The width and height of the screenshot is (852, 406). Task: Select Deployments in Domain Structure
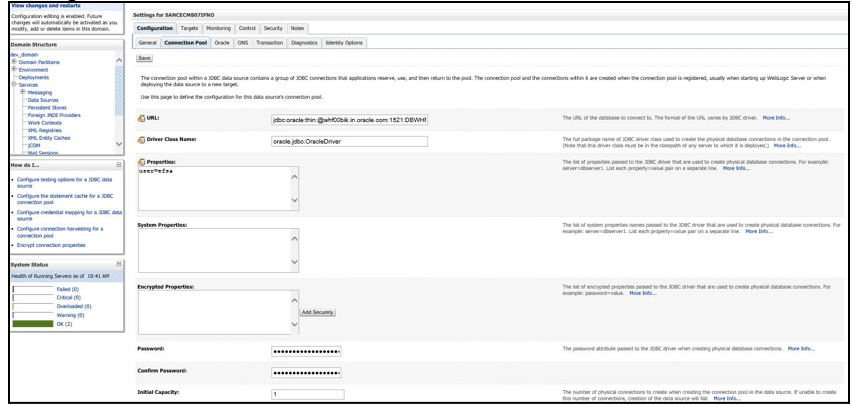[x=34, y=77]
